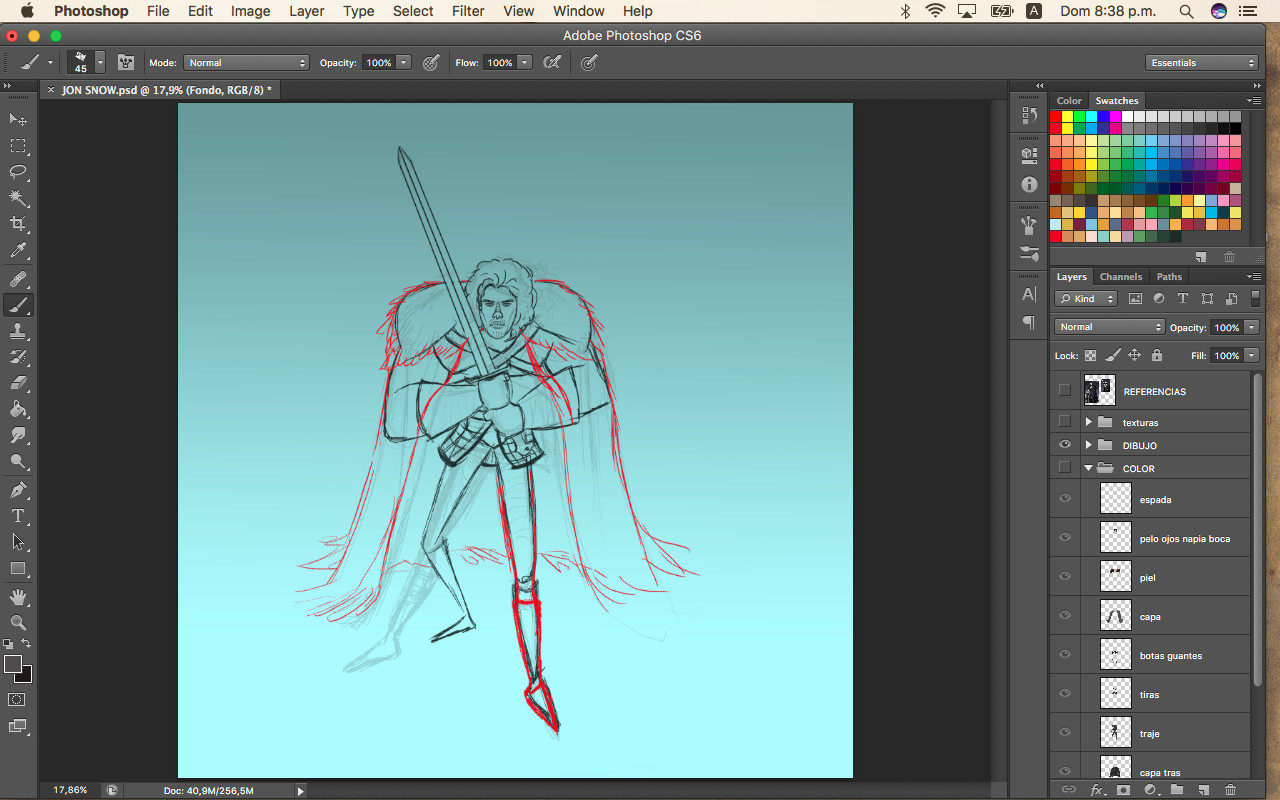The image size is (1280, 800).
Task: Open the layer blend mode Normal dropdown
Action: click(x=1110, y=327)
